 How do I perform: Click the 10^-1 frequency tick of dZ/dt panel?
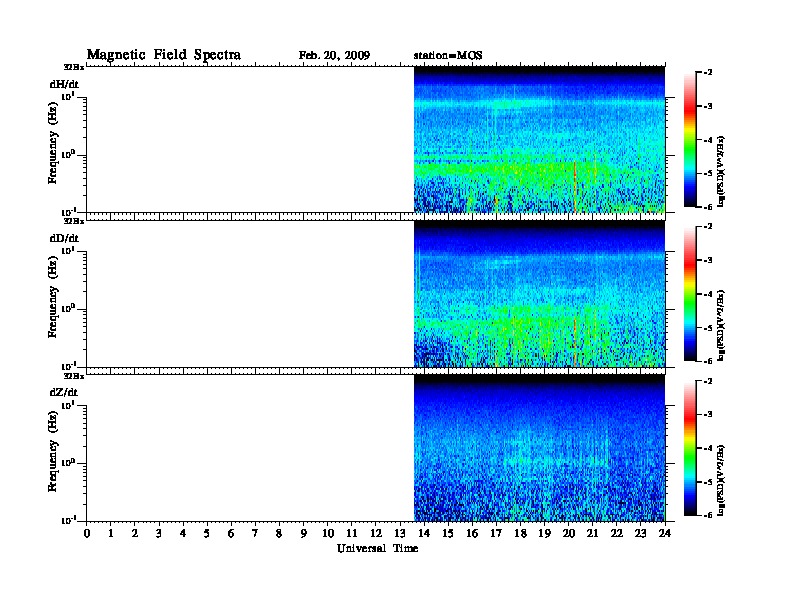[x=68, y=520]
